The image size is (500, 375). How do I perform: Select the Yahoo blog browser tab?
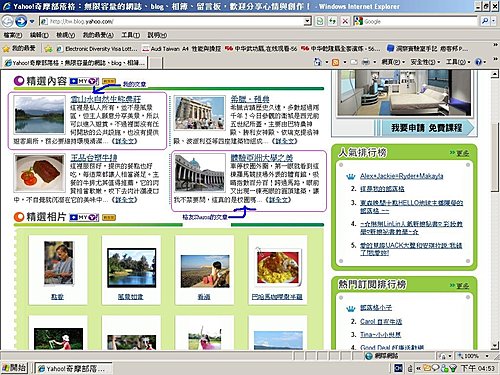(x=75, y=63)
